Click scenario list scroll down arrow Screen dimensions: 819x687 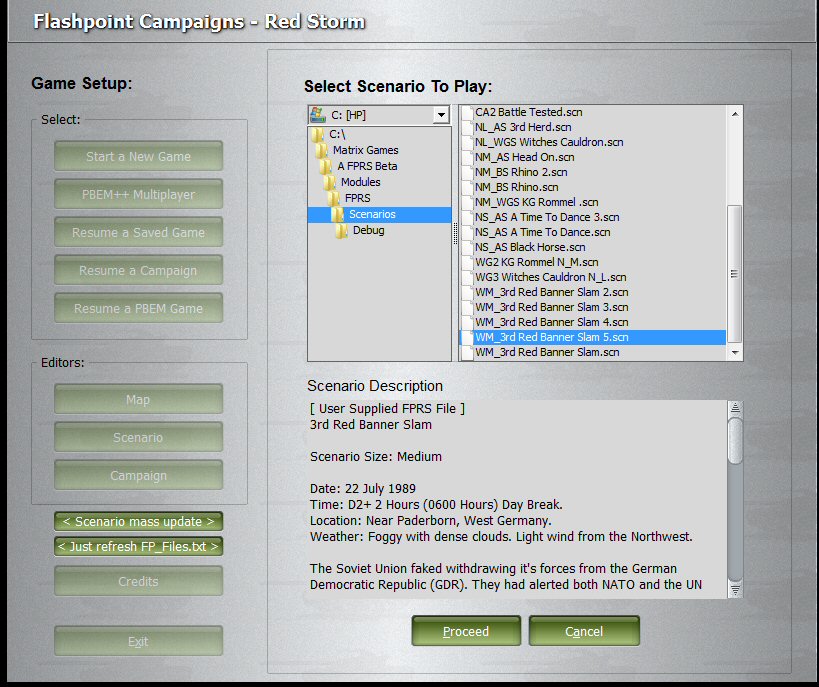735,353
